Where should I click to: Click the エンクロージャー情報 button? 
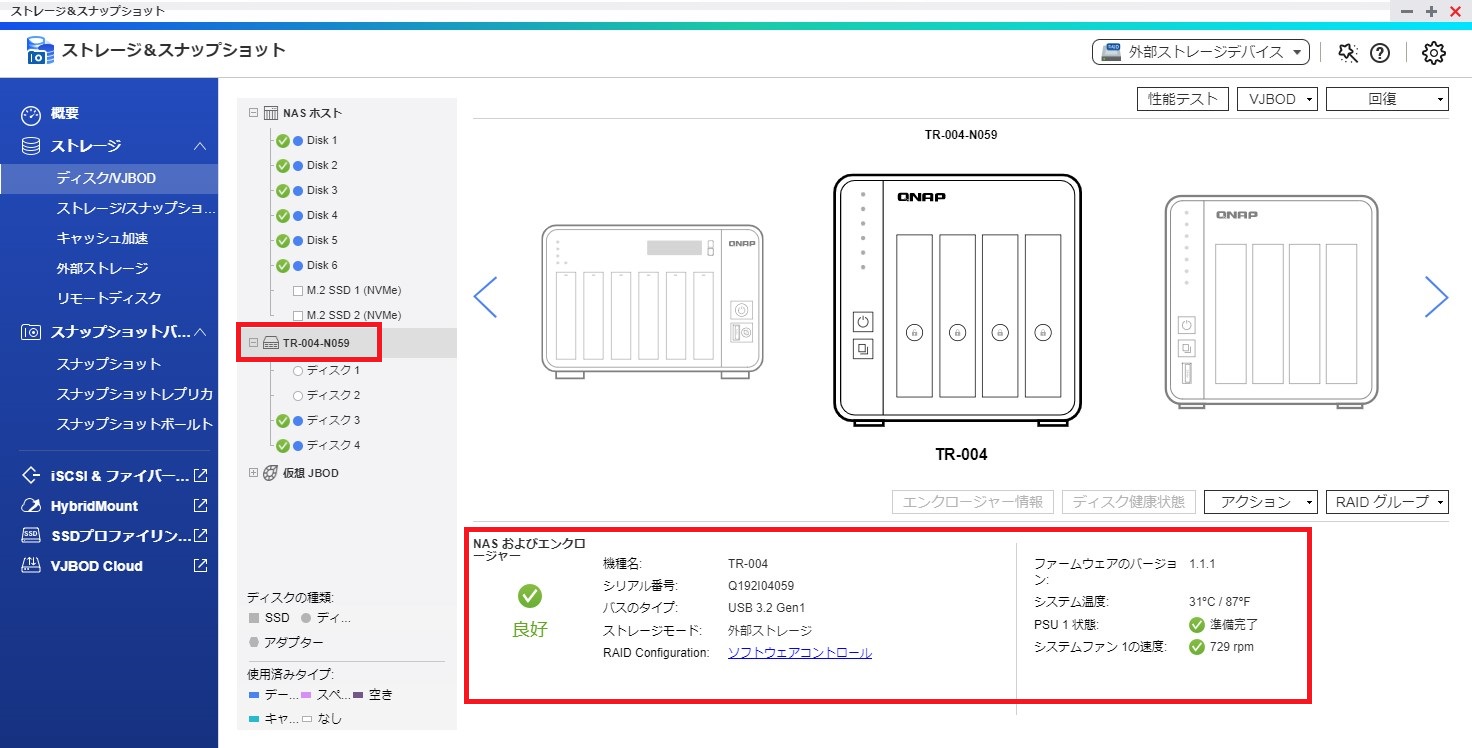[973, 502]
